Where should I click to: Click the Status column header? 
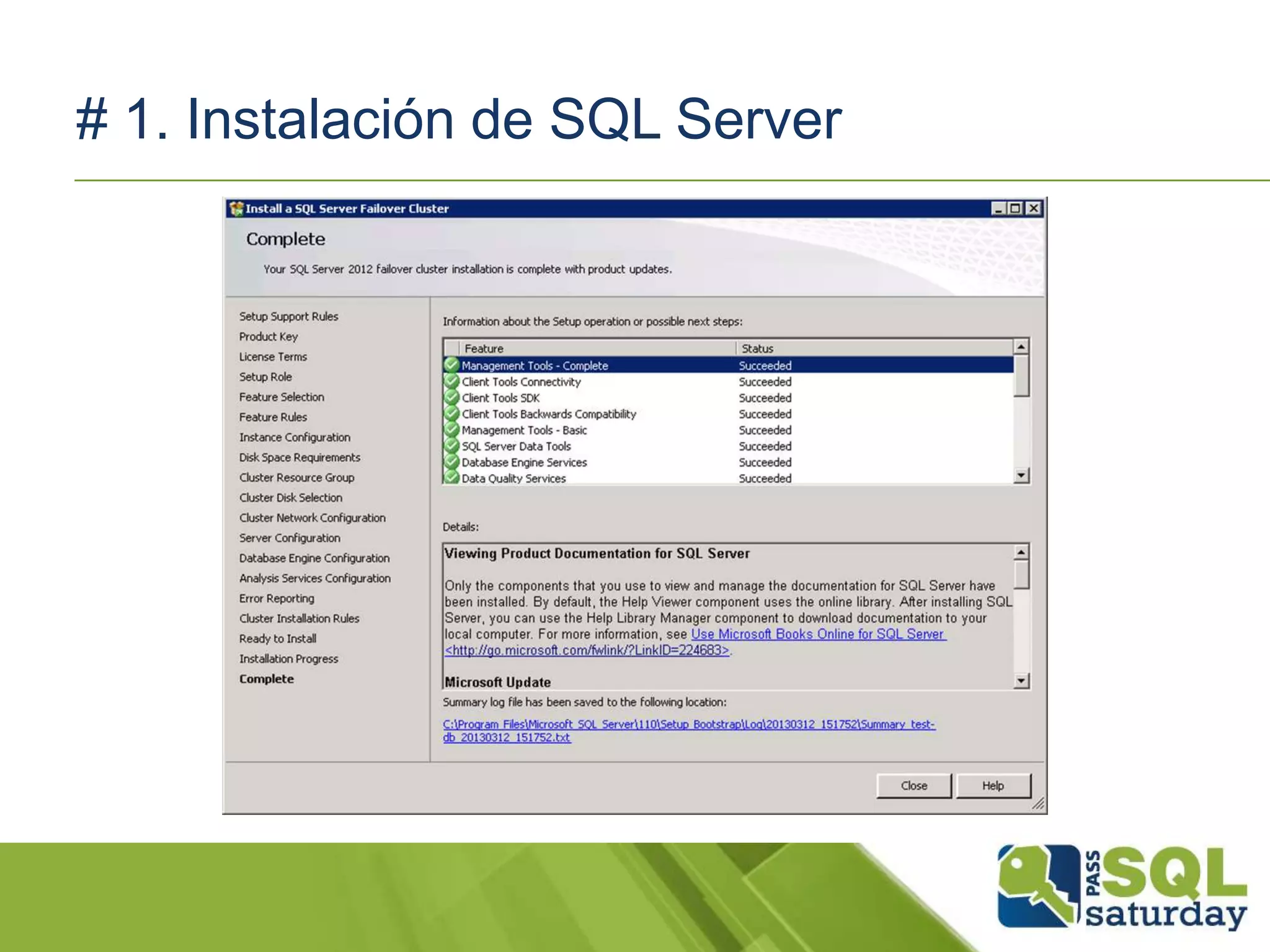(874, 348)
